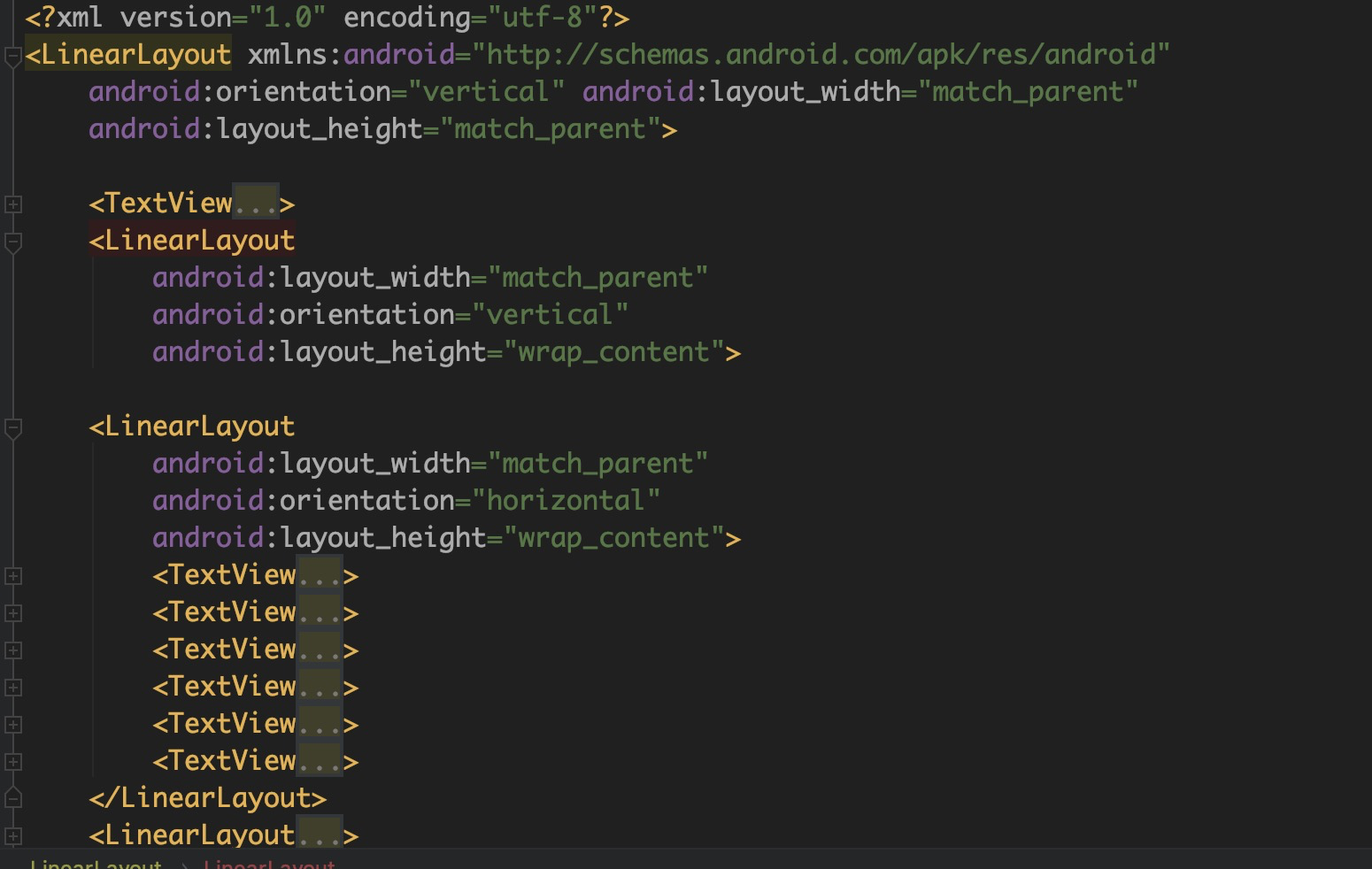Place cursor on "horizontal" orientation value
1372x869 pixels.
[x=565, y=501]
